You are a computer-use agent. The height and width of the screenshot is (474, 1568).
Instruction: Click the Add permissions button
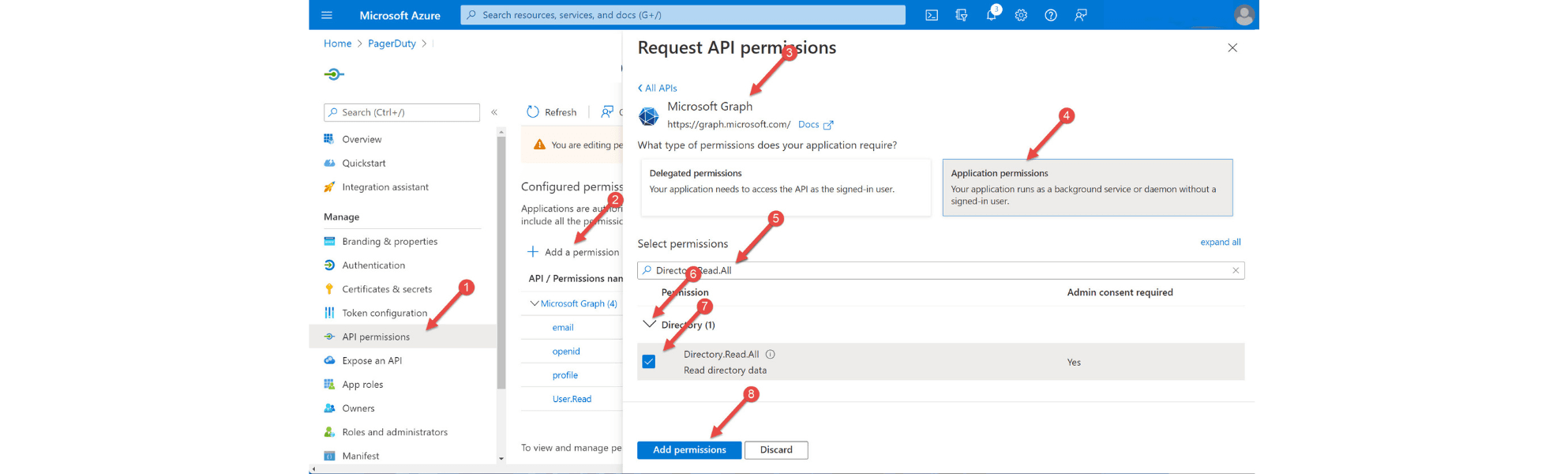coord(689,450)
